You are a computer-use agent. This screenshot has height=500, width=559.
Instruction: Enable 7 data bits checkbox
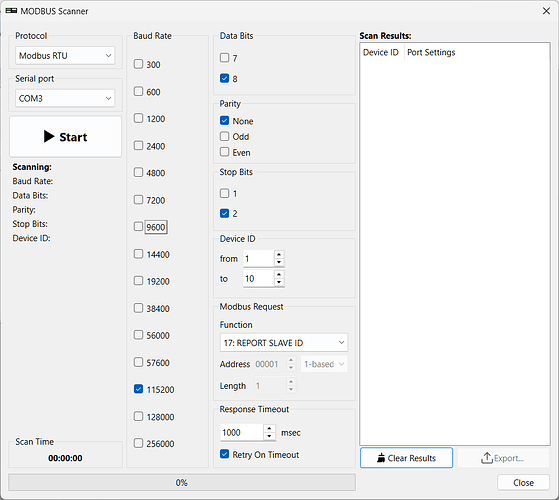(224, 58)
